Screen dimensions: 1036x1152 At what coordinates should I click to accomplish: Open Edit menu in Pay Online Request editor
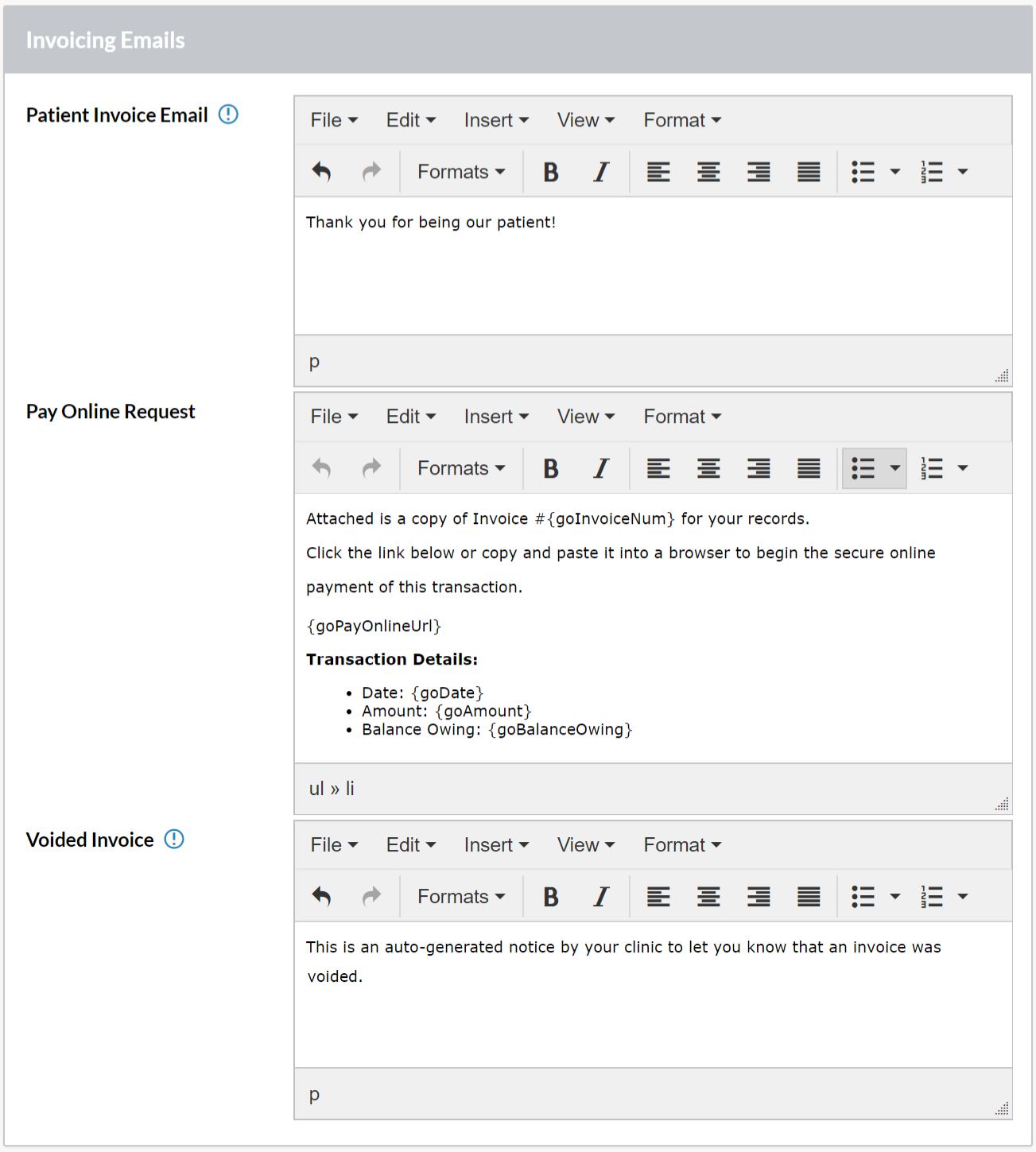pos(411,417)
